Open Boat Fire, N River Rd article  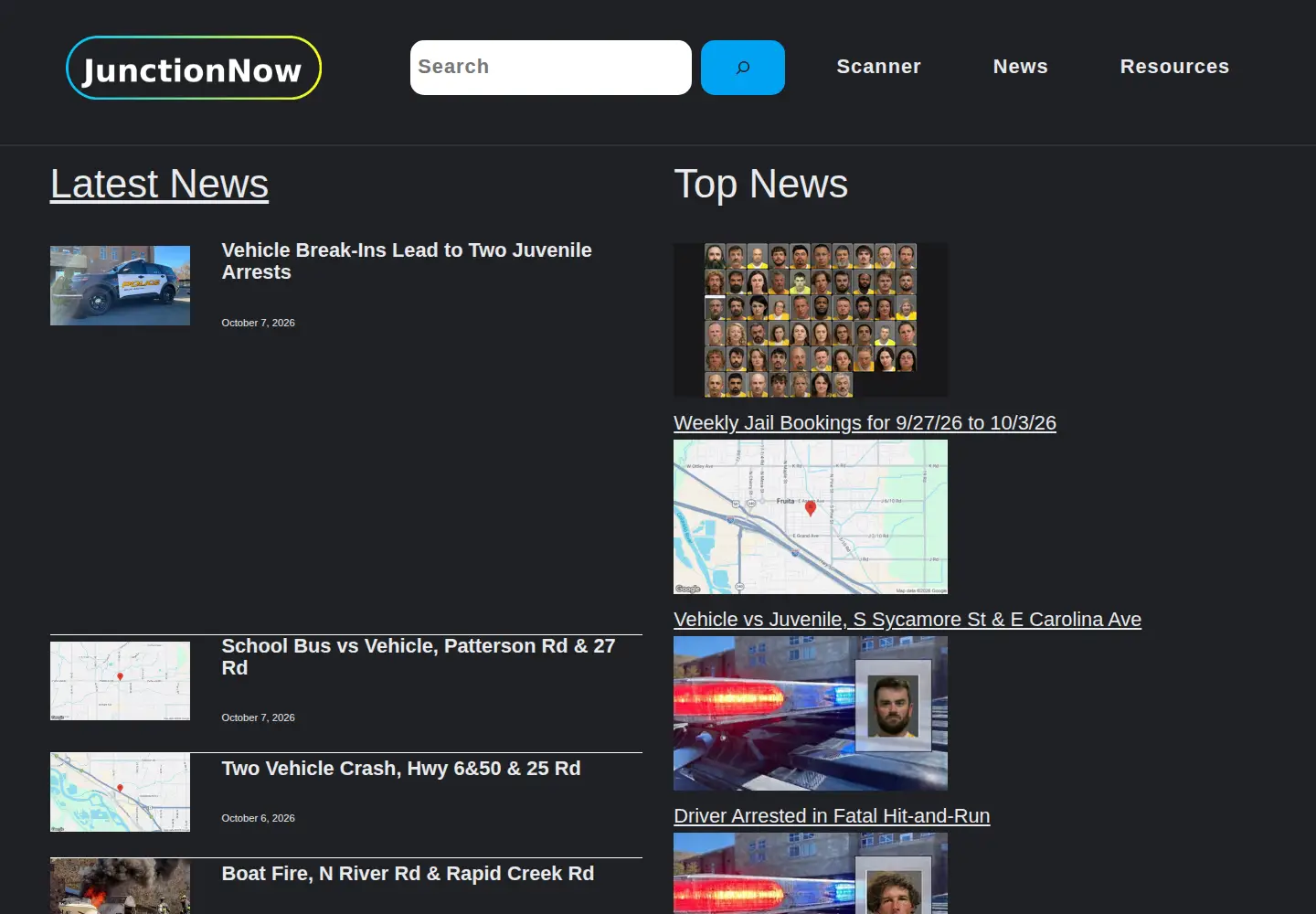408,874
